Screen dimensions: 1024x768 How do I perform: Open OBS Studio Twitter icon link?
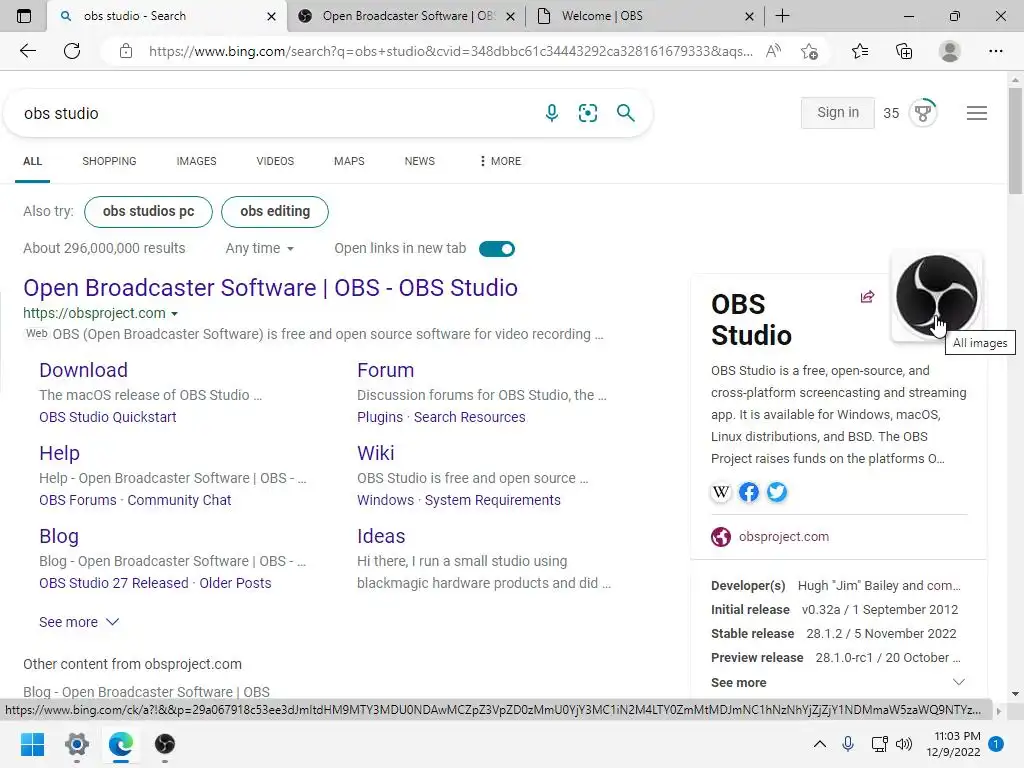[x=777, y=492]
